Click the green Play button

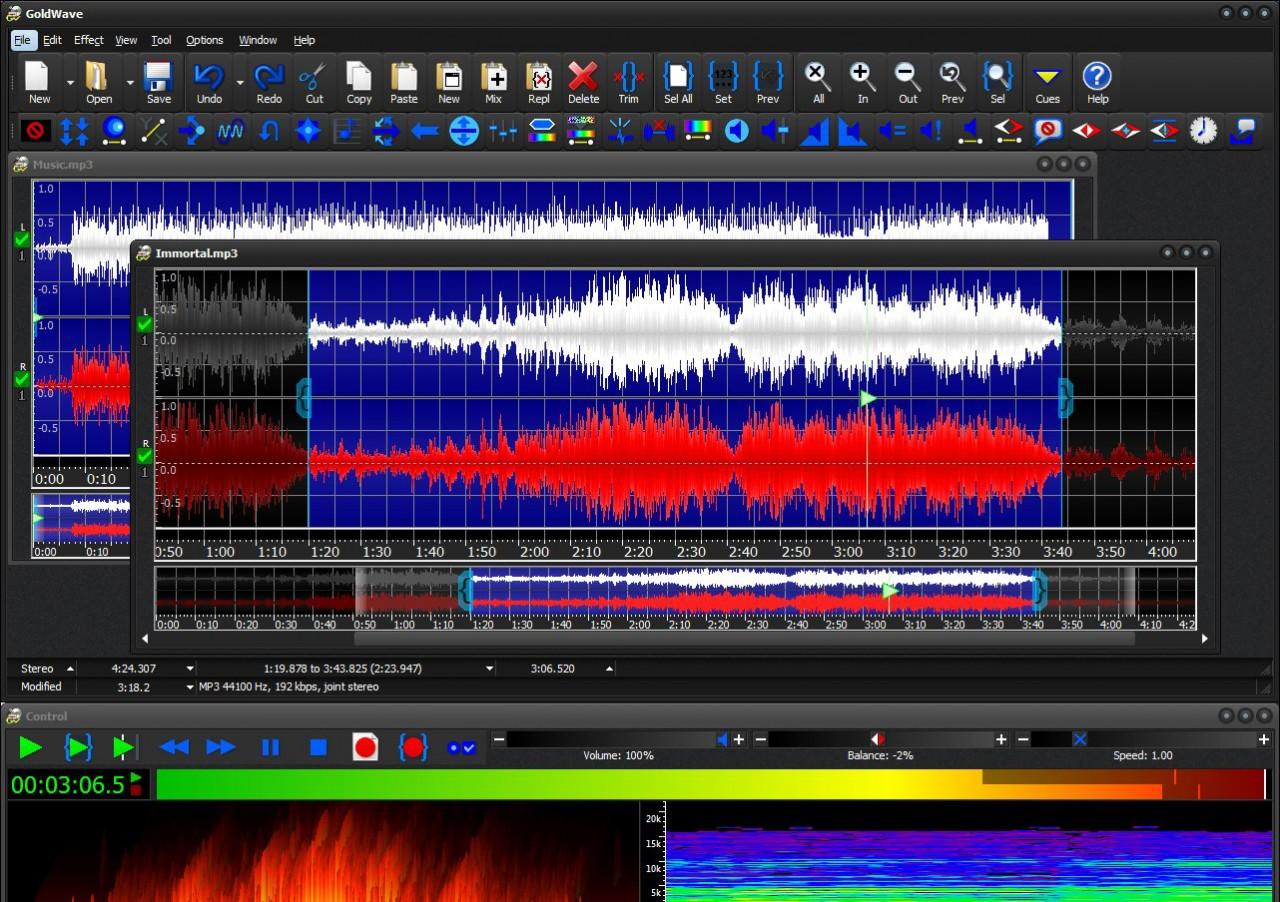(x=30, y=747)
